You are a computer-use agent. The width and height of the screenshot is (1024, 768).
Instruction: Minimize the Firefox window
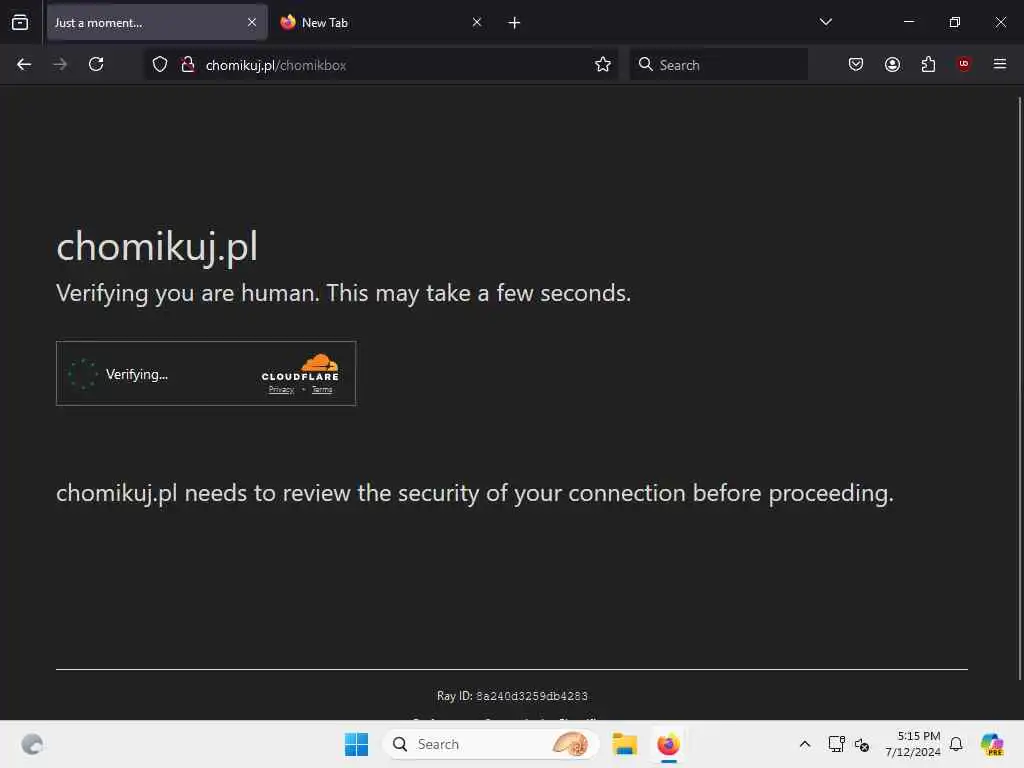908,22
